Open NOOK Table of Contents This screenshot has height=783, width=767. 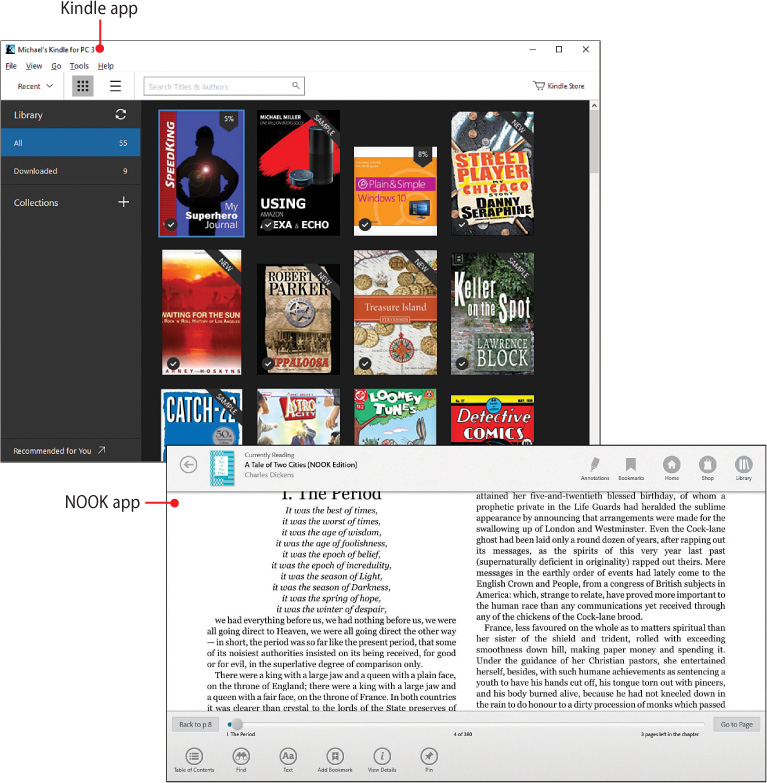pyautogui.click(x=194, y=760)
